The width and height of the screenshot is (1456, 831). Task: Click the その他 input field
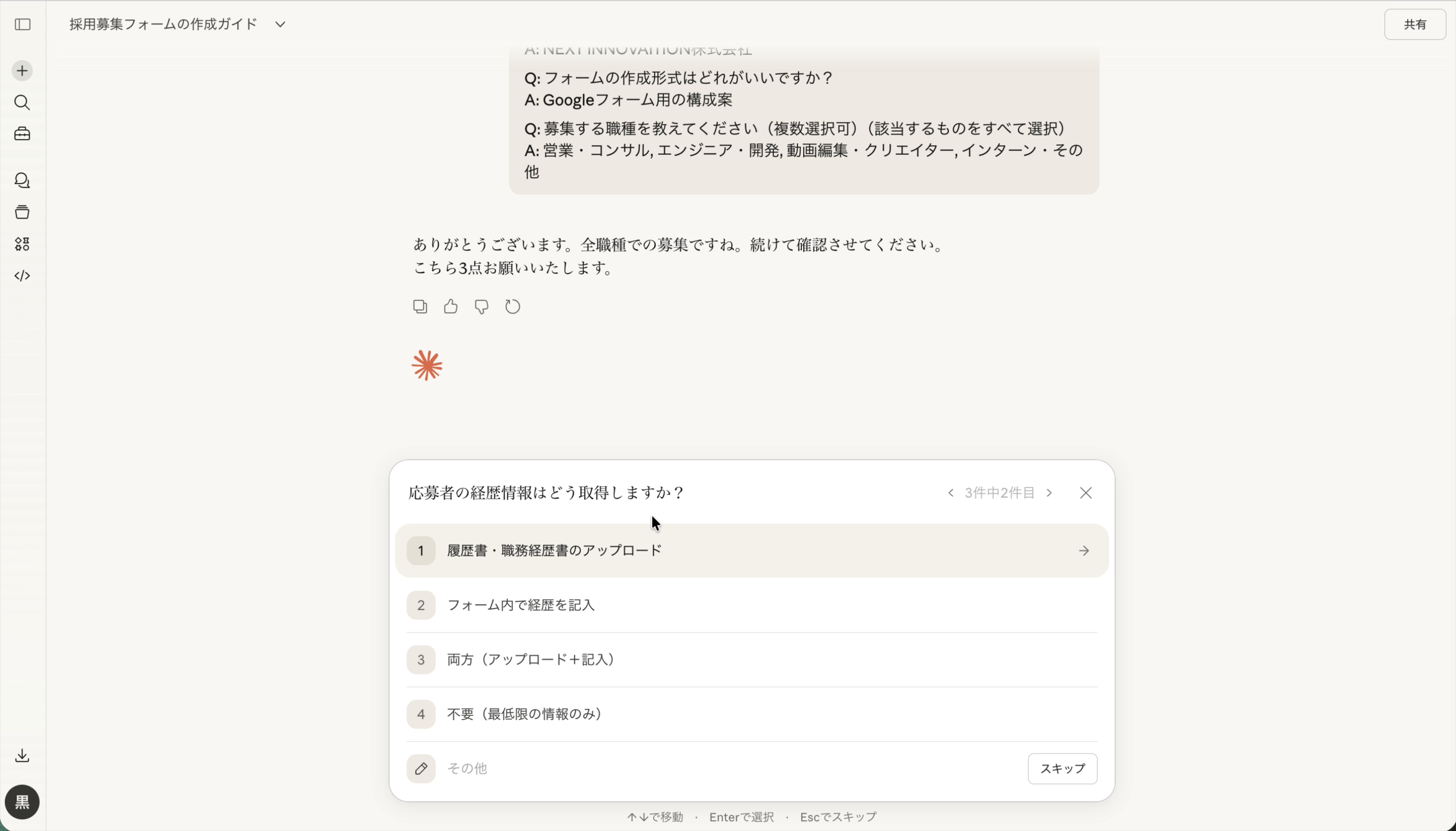[x=628, y=768]
